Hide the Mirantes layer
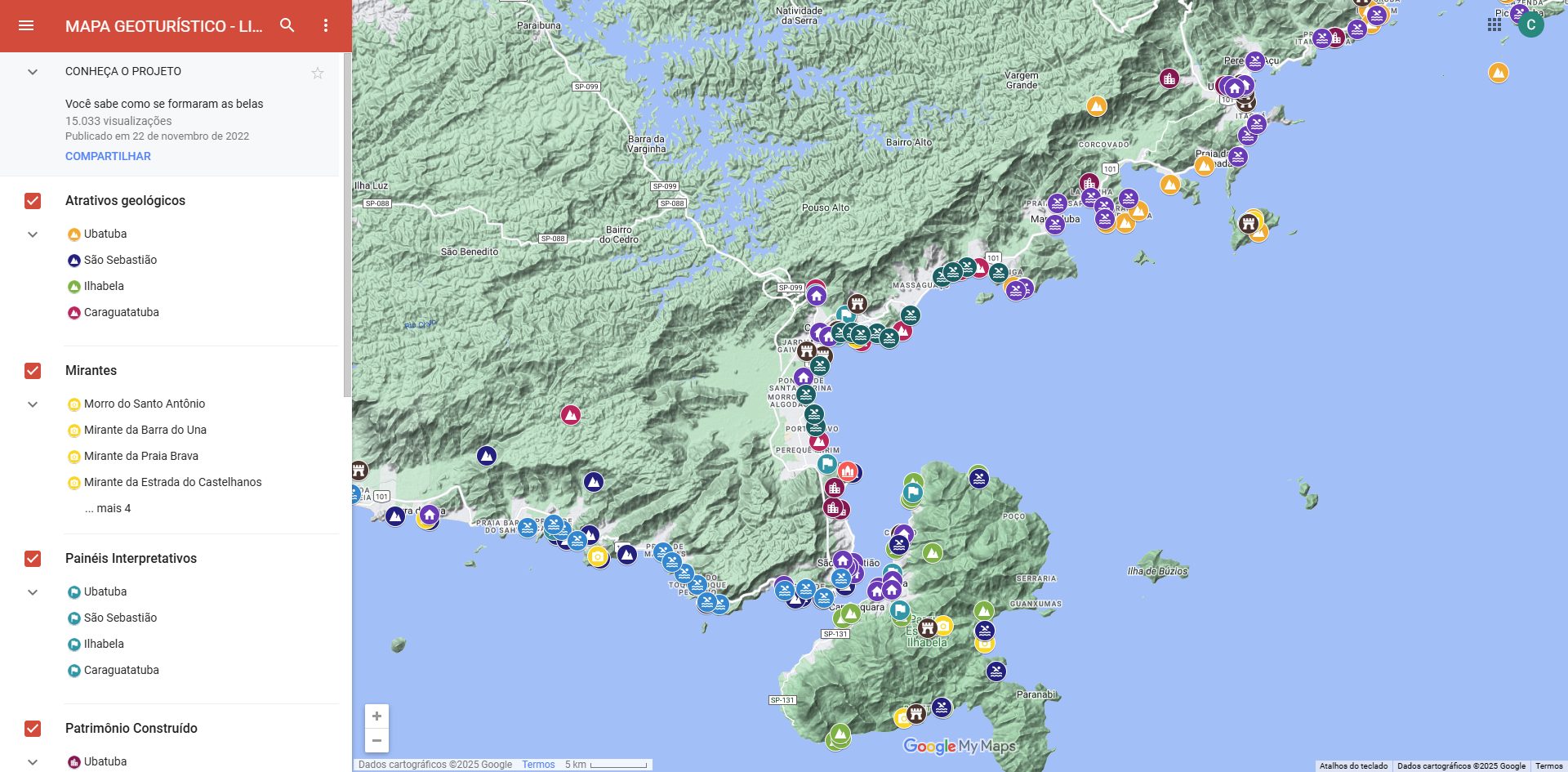This screenshot has height=772, width=1568. tap(33, 371)
